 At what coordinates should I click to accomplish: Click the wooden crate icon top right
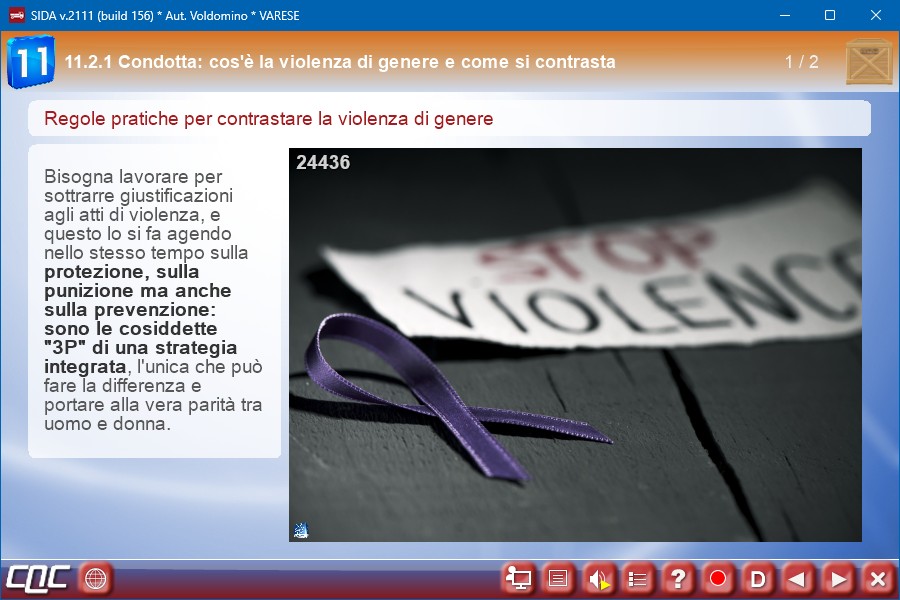868,62
